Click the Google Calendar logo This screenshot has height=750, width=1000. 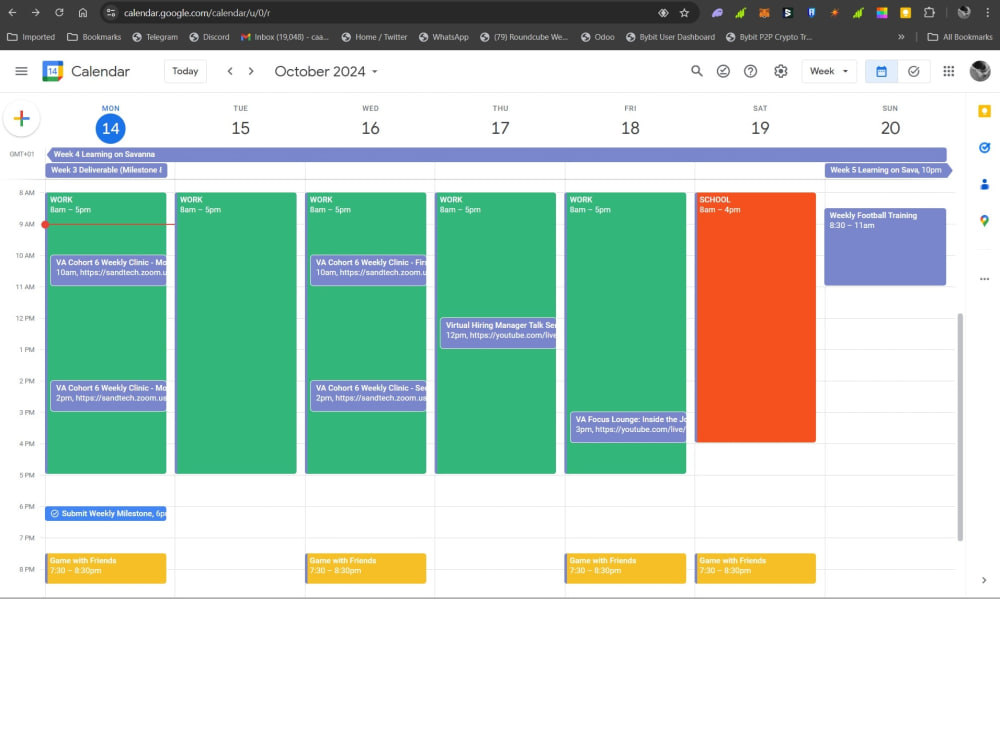(x=53, y=71)
